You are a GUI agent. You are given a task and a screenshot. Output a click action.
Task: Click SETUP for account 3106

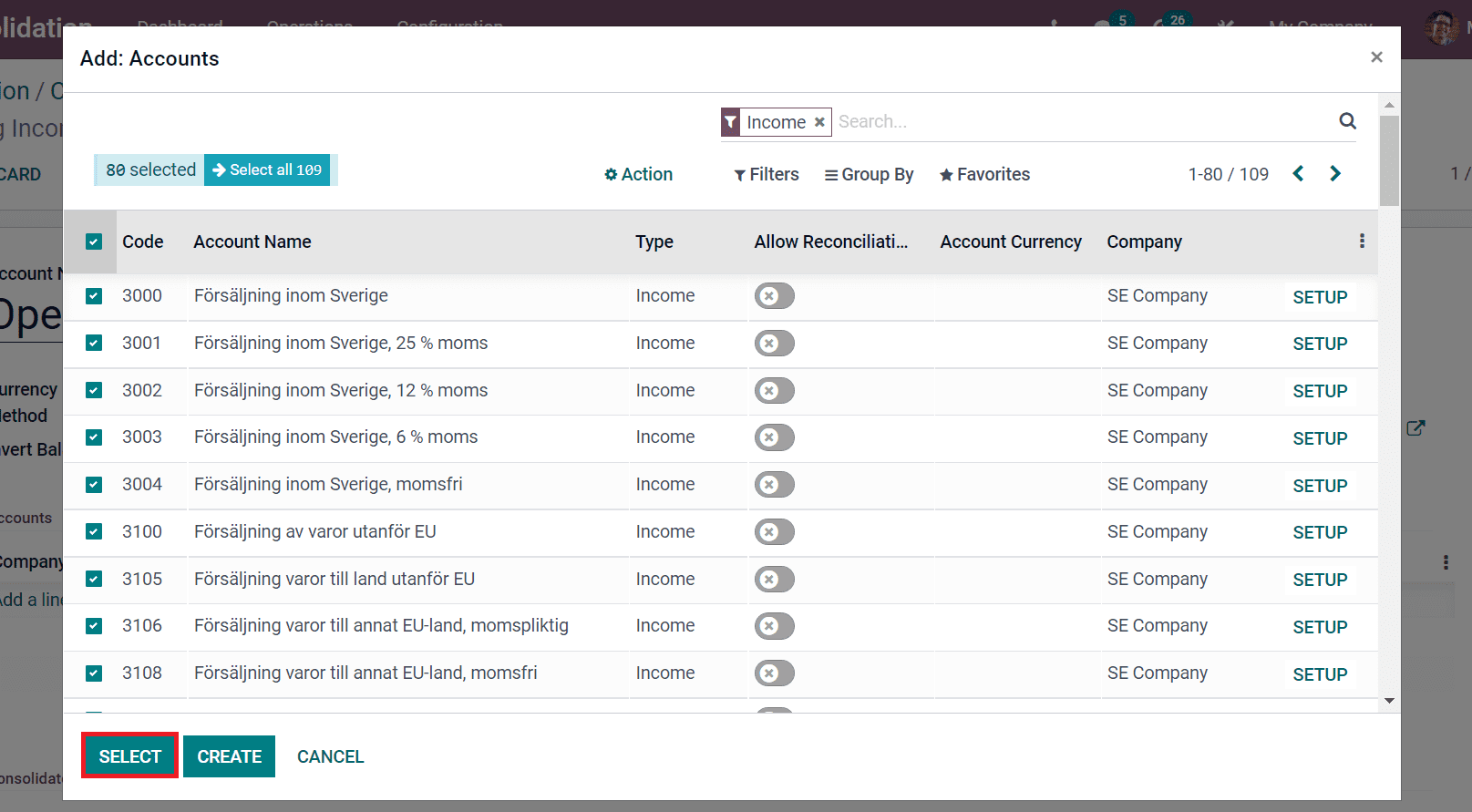pyautogui.click(x=1320, y=627)
